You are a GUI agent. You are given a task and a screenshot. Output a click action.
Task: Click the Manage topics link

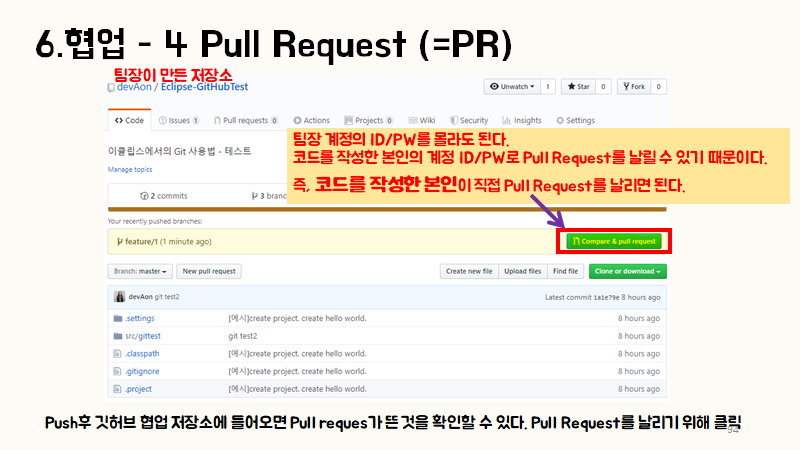point(130,169)
